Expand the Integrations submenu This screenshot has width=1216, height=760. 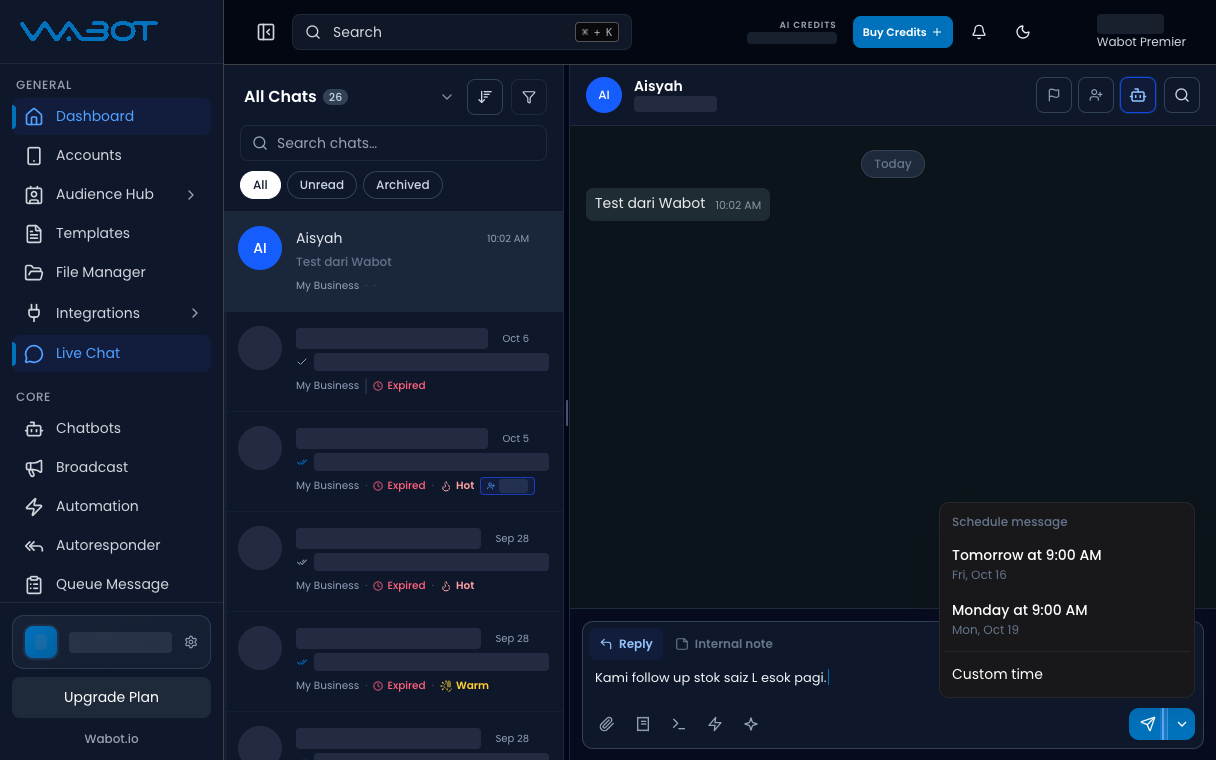click(194, 313)
